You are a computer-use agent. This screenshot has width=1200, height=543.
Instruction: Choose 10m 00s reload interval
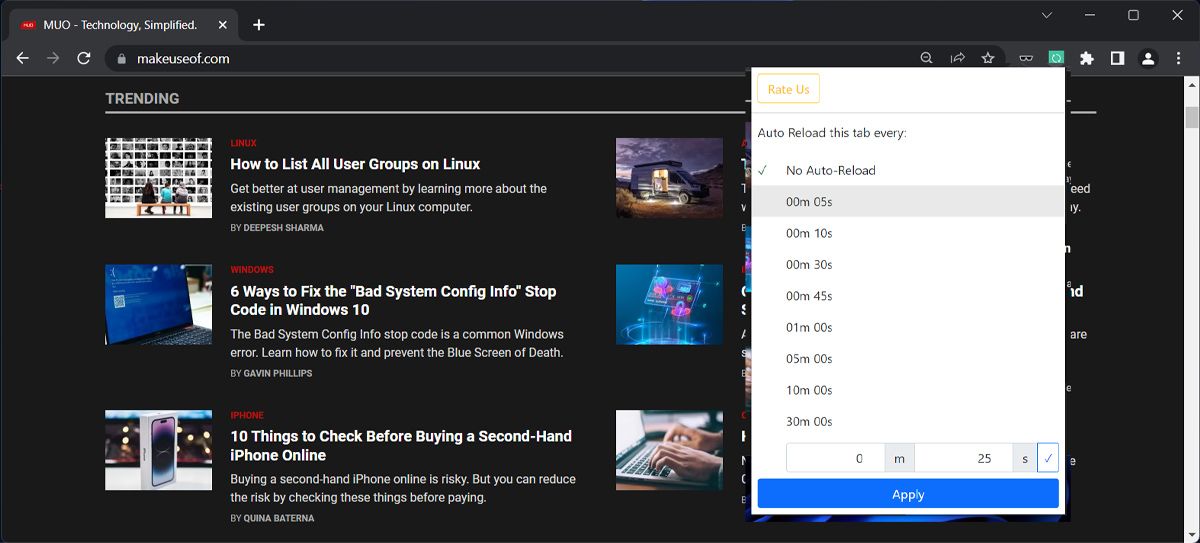[x=909, y=390]
